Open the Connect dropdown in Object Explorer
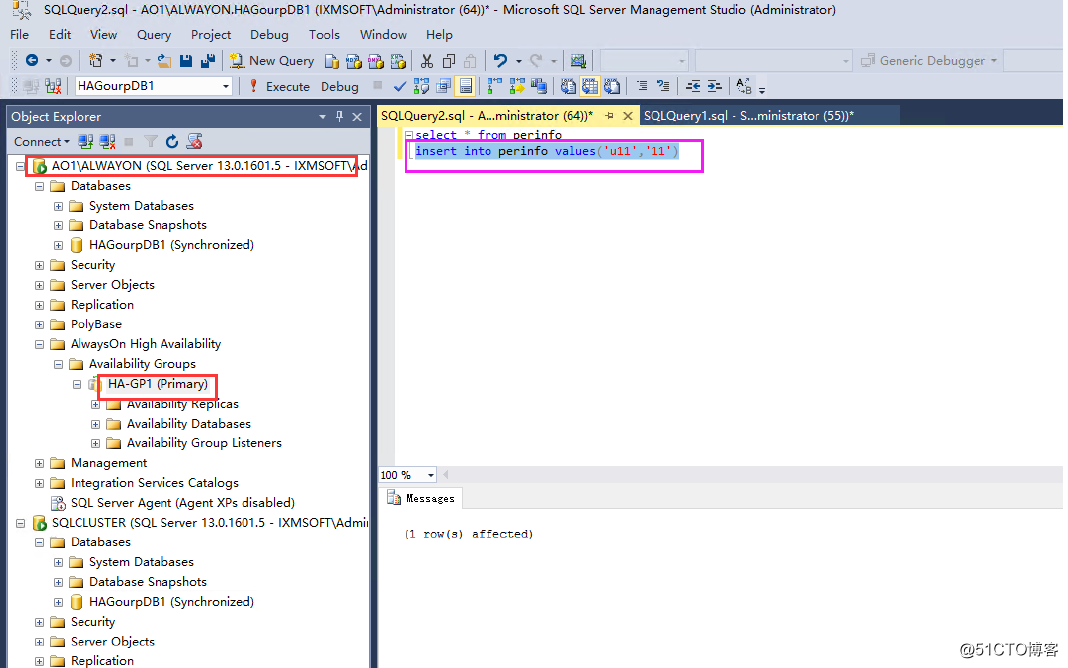Image resolution: width=1068 pixels, height=668 pixels. (42, 142)
